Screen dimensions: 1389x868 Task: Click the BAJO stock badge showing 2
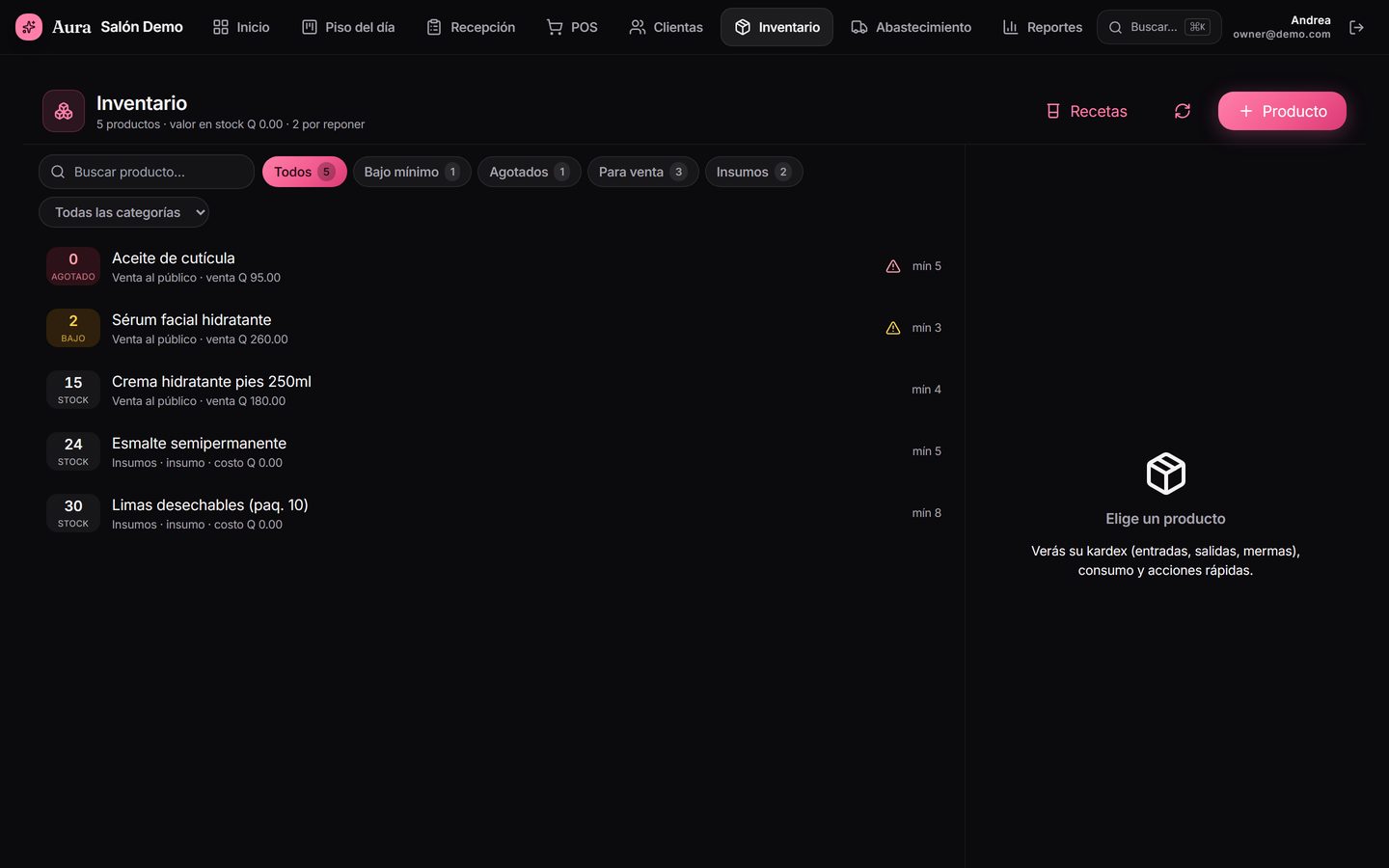click(x=73, y=328)
